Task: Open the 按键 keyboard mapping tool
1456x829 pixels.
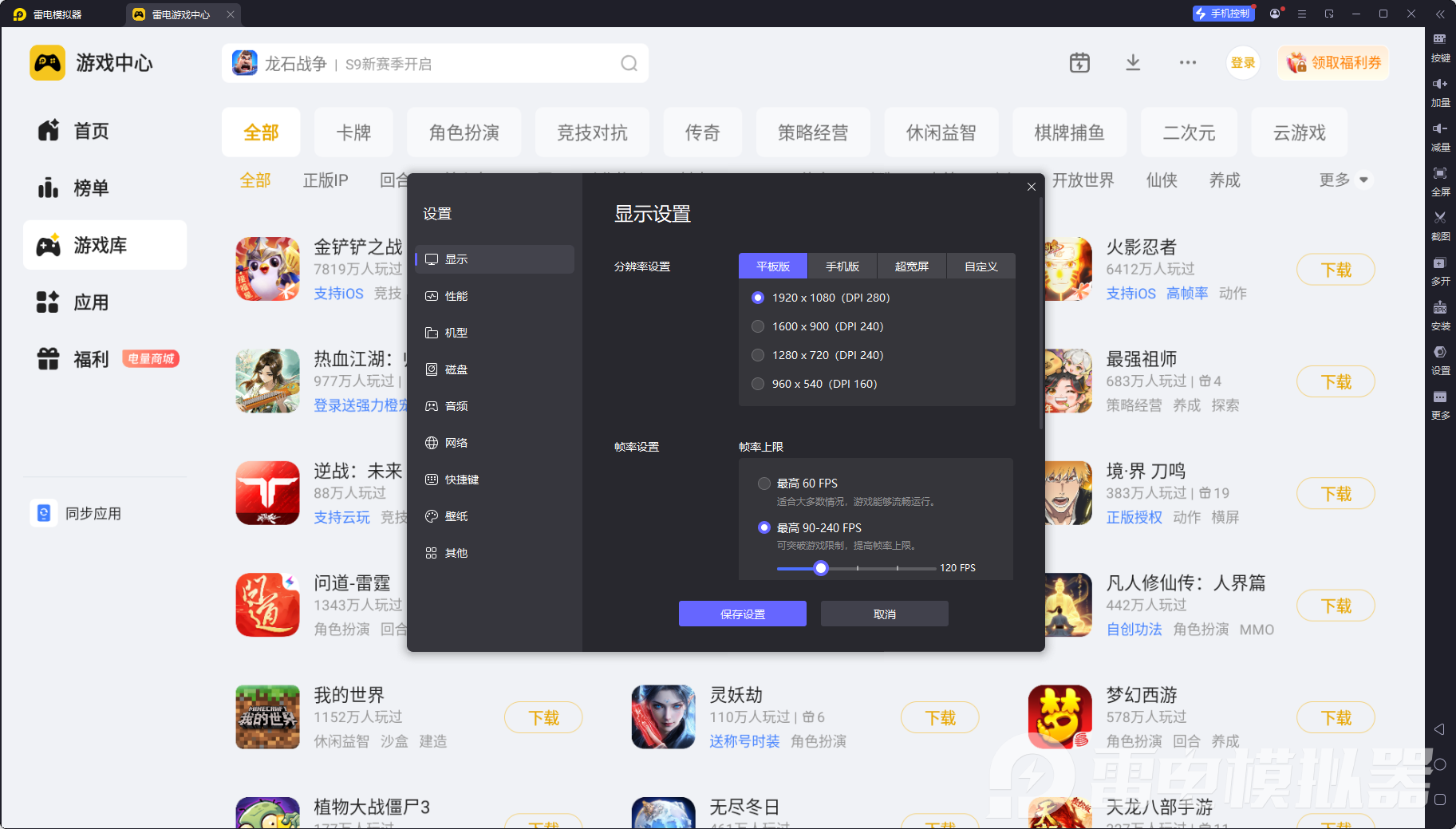Action: click(x=1440, y=47)
